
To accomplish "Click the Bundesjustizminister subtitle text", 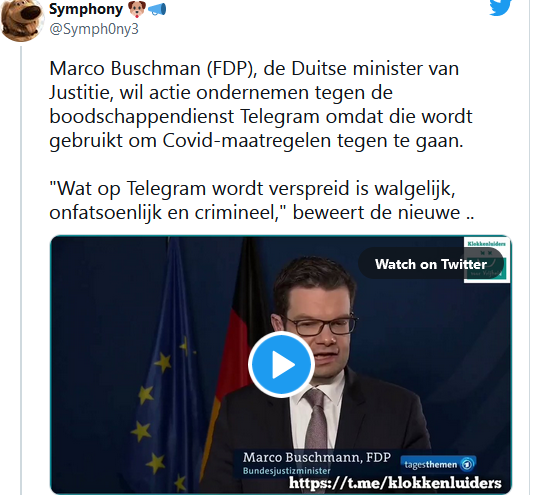I will [x=286, y=471].
